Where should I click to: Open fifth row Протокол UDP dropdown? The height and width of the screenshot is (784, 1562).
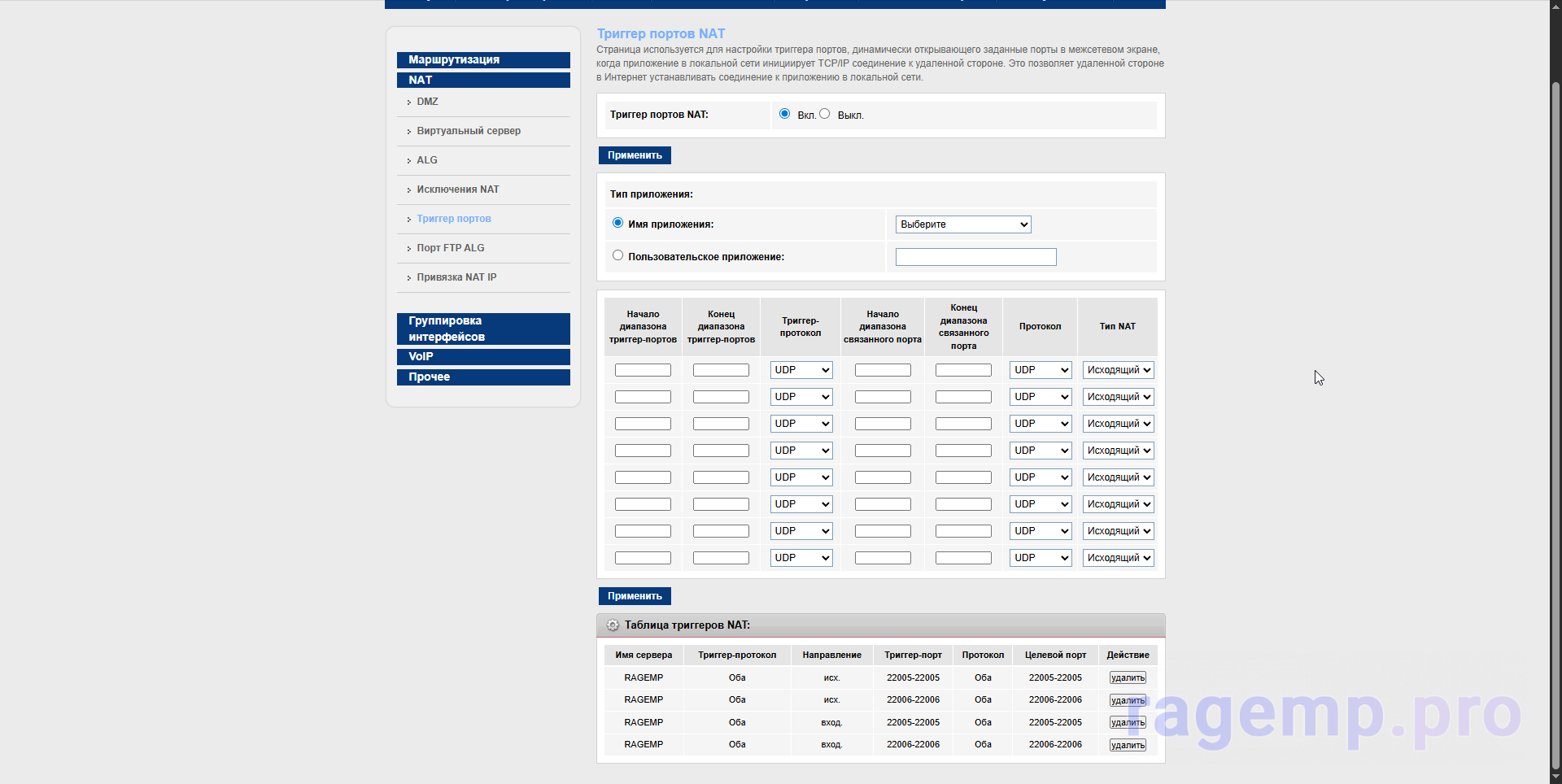(1041, 477)
